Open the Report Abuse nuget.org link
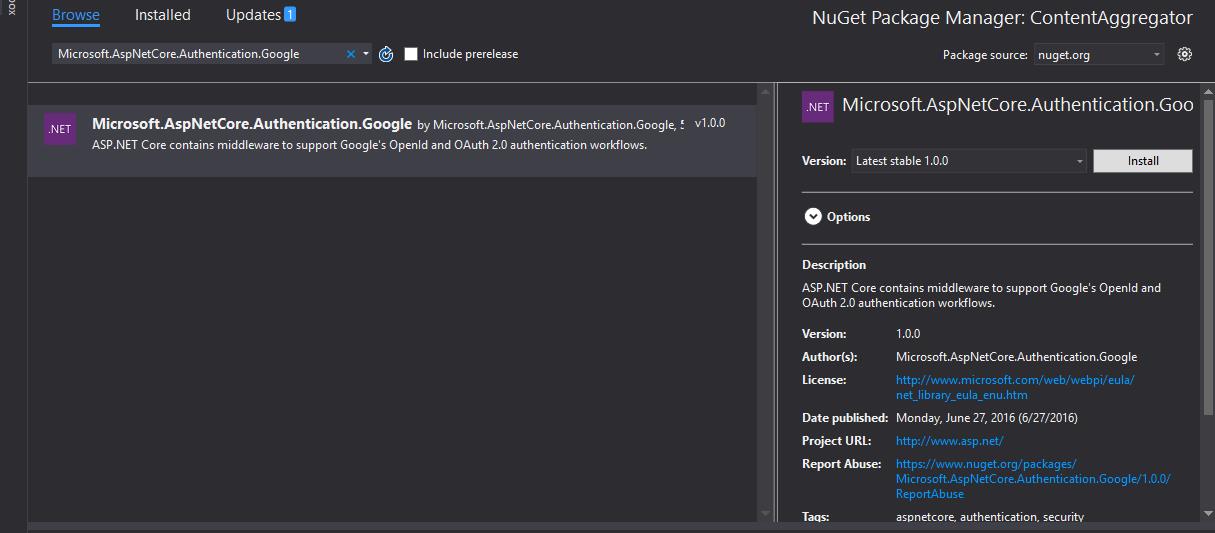This screenshot has width=1215, height=533. pos(1033,479)
